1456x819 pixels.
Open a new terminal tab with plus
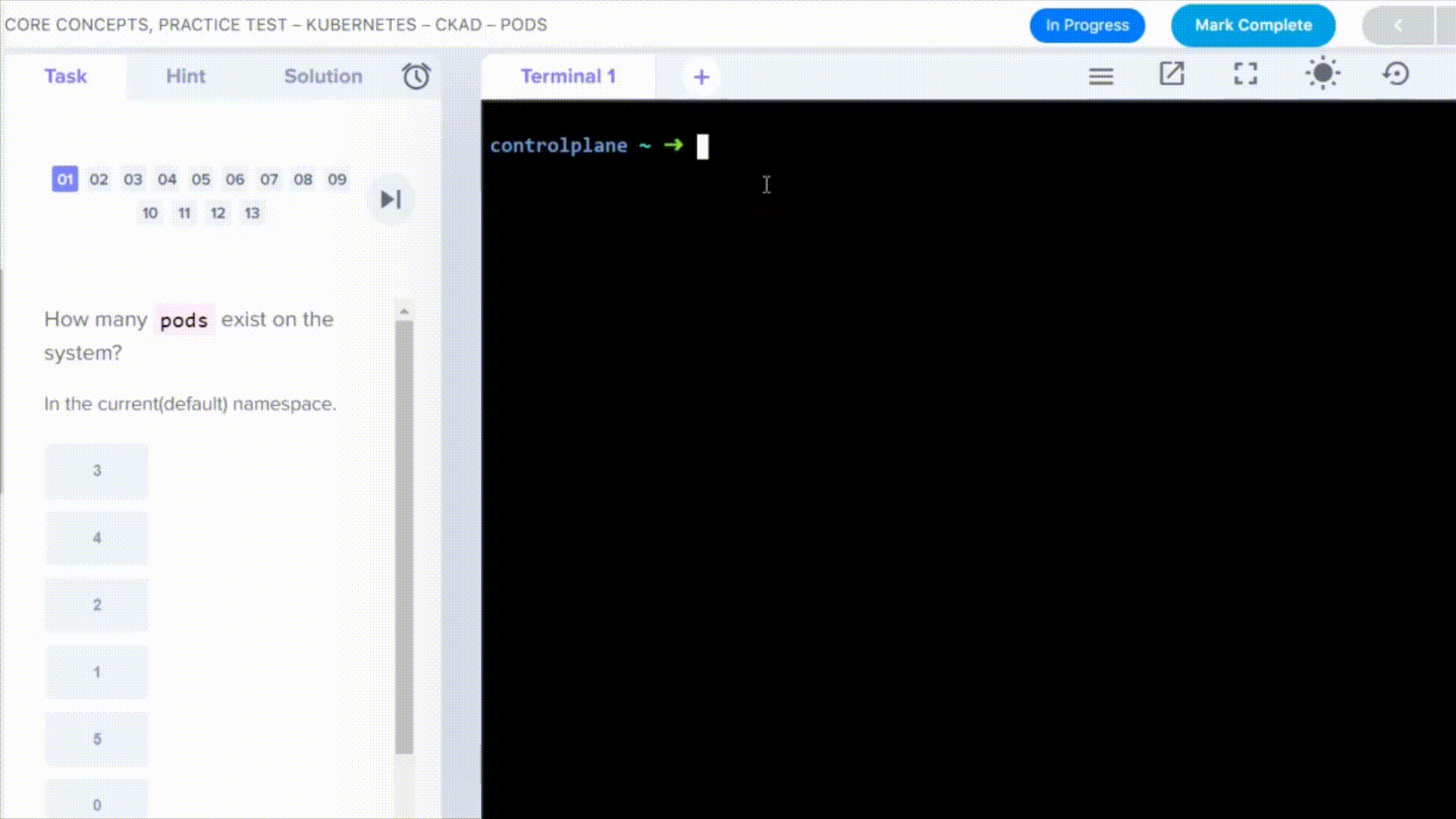click(x=701, y=77)
